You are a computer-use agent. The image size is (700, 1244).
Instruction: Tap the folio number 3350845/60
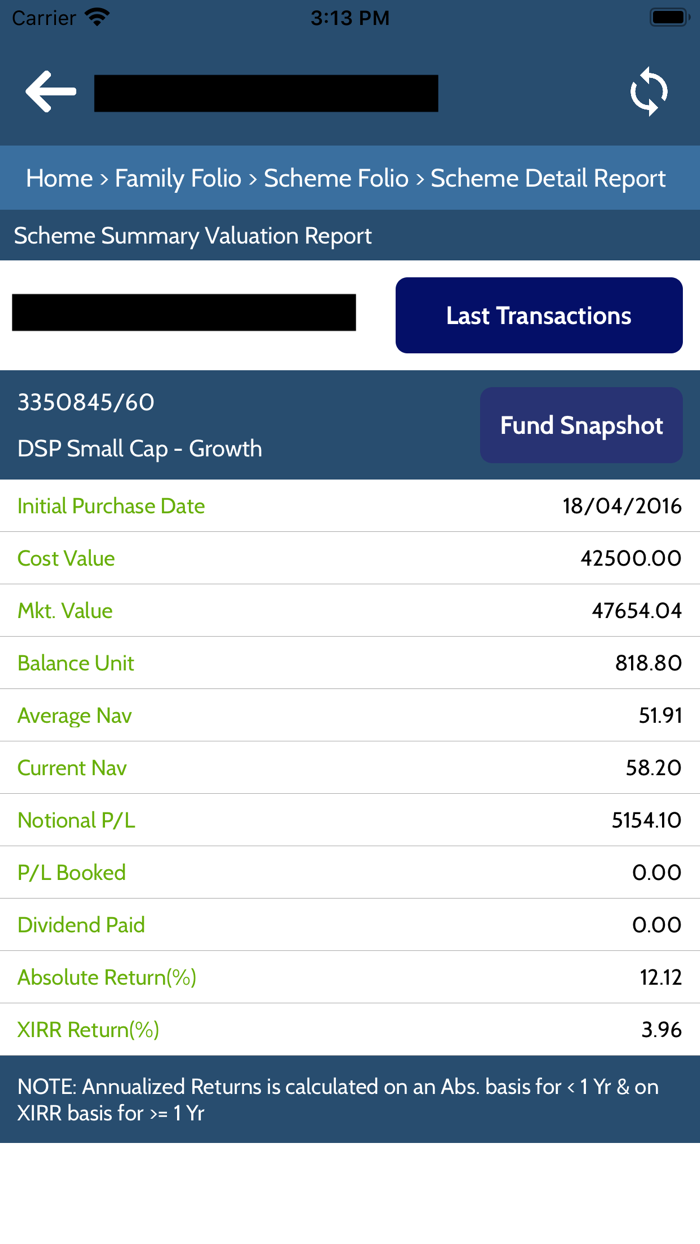click(x=86, y=403)
